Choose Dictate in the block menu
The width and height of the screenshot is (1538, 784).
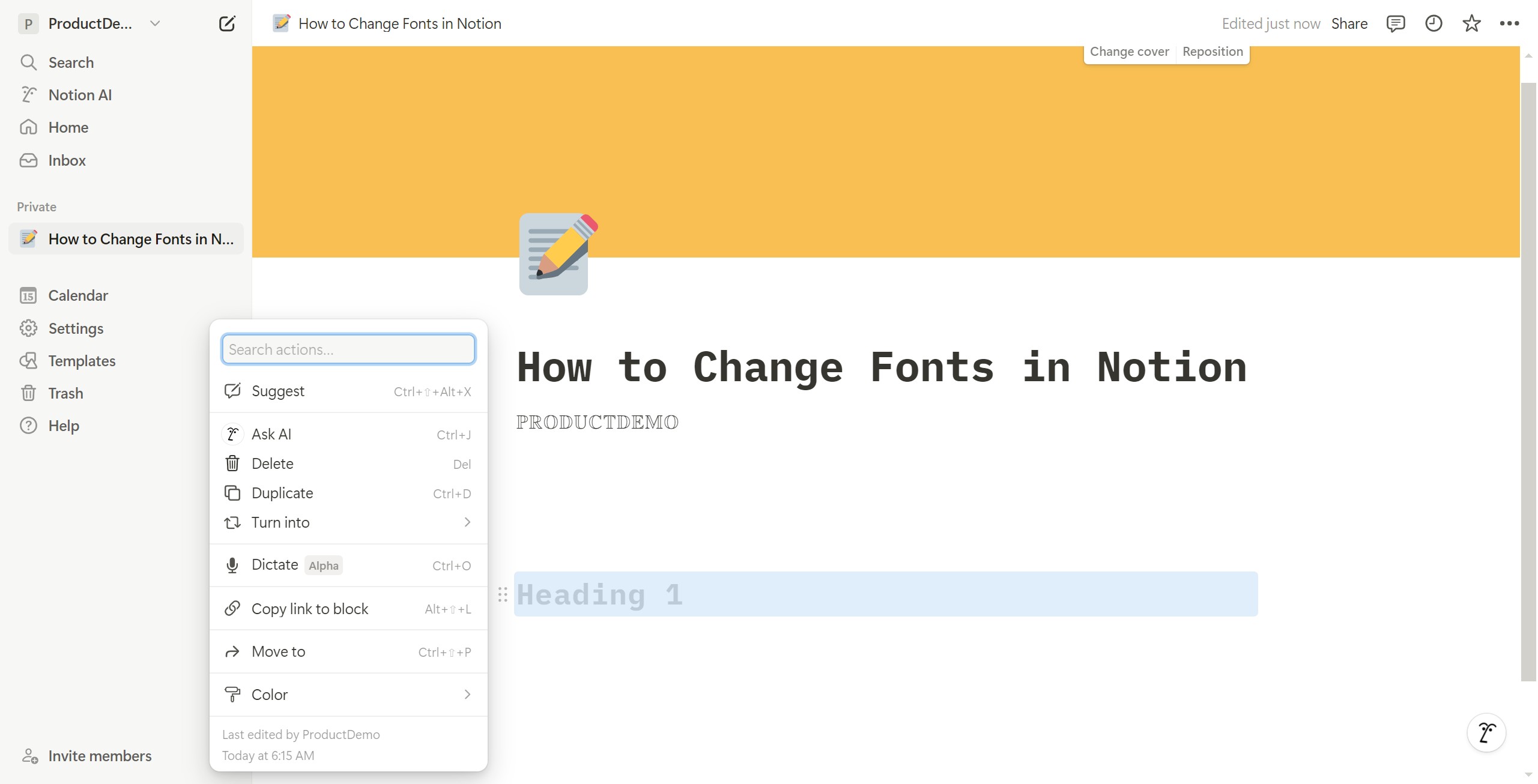(348, 565)
